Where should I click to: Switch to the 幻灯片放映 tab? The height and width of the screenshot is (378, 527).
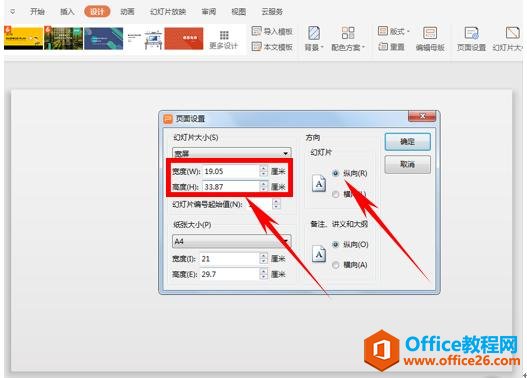click(x=168, y=12)
